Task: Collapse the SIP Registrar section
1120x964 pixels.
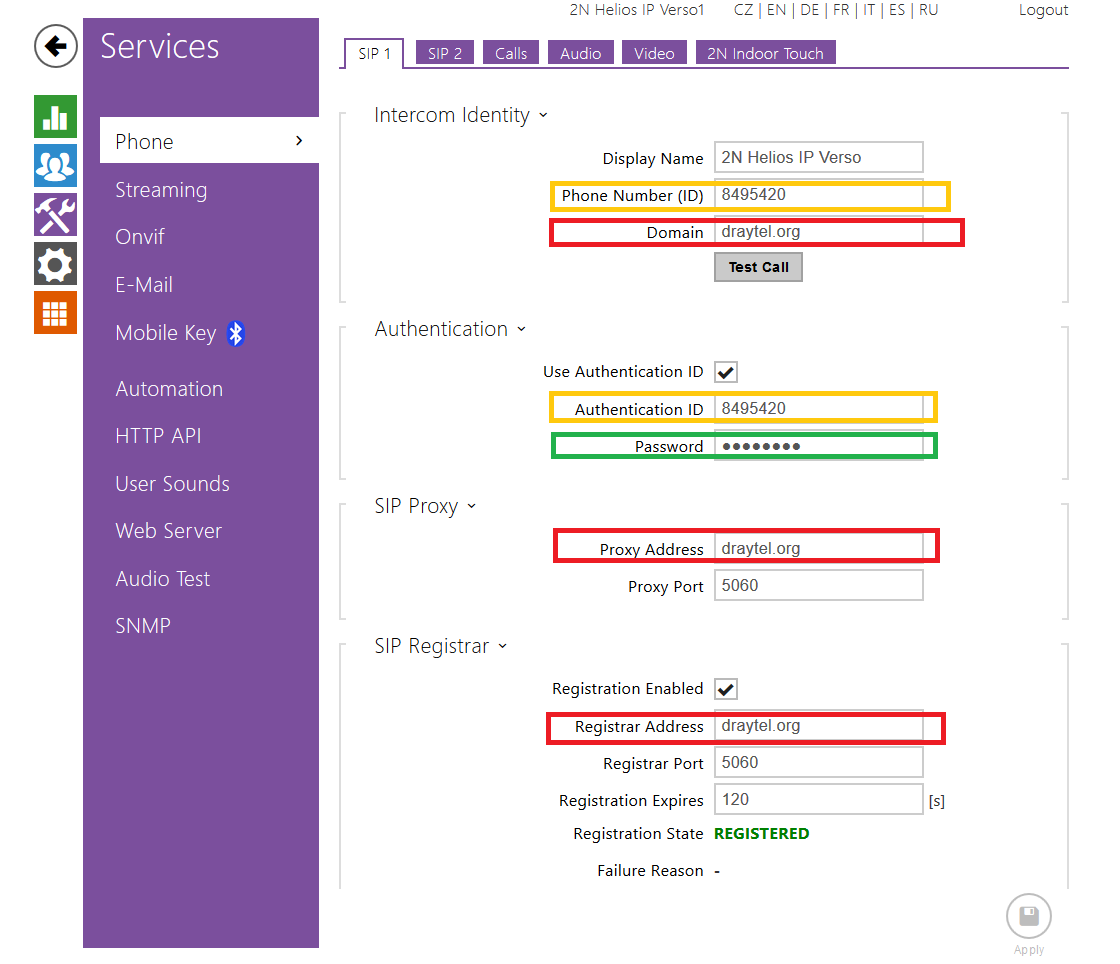Action: tap(502, 647)
